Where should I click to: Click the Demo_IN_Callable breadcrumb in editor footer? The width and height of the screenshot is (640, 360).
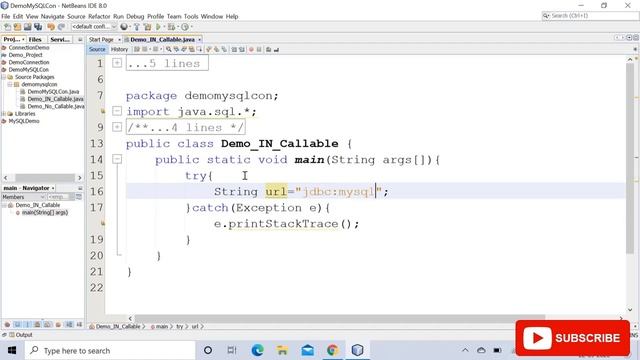coord(115,327)
